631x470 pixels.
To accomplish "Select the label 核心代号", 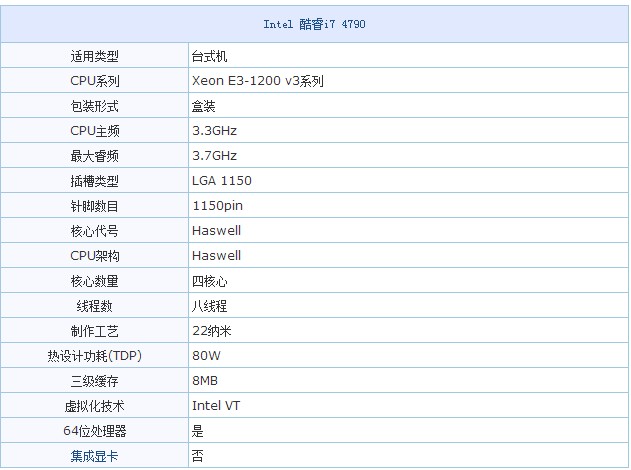I will (x=94, y=231).
